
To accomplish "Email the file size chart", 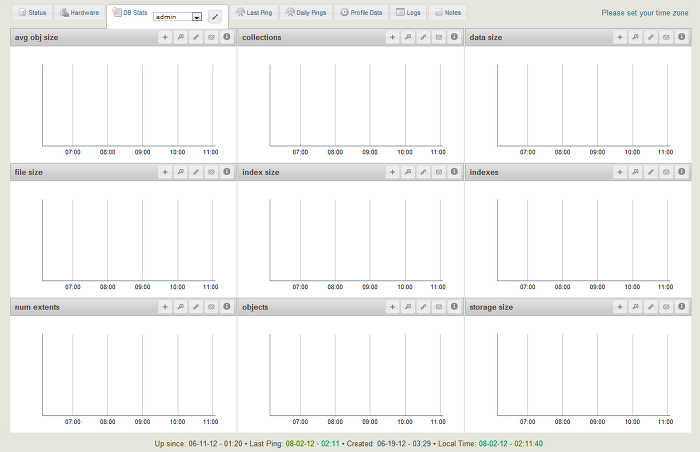I will (x=211, y=172).
